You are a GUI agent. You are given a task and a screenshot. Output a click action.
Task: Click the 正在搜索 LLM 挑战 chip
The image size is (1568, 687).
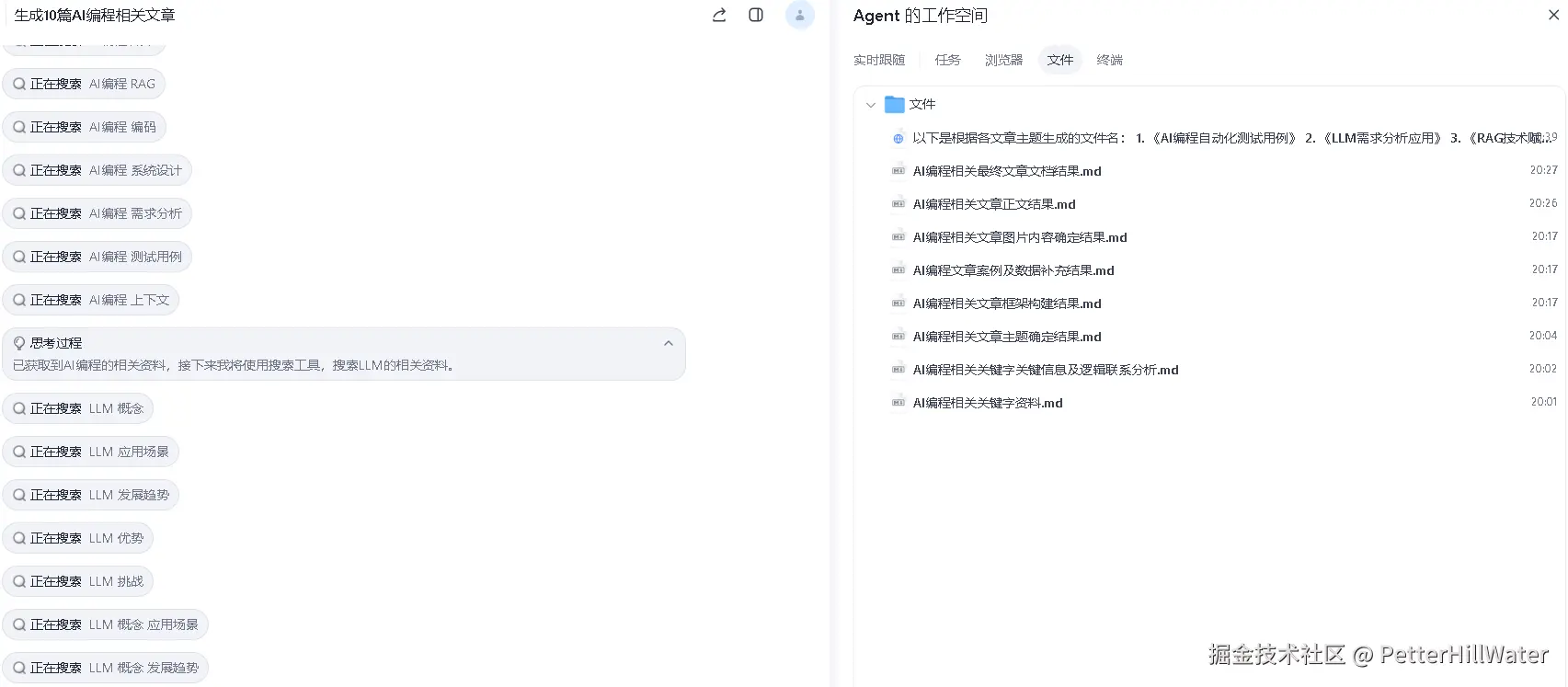coord(78,581)
